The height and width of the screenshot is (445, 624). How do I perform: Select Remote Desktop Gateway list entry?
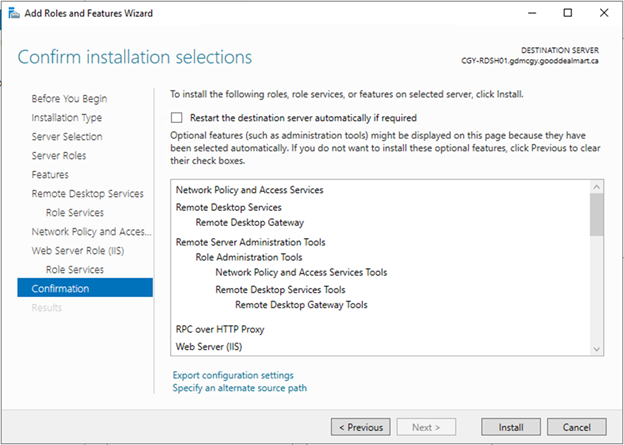[250, 222]
